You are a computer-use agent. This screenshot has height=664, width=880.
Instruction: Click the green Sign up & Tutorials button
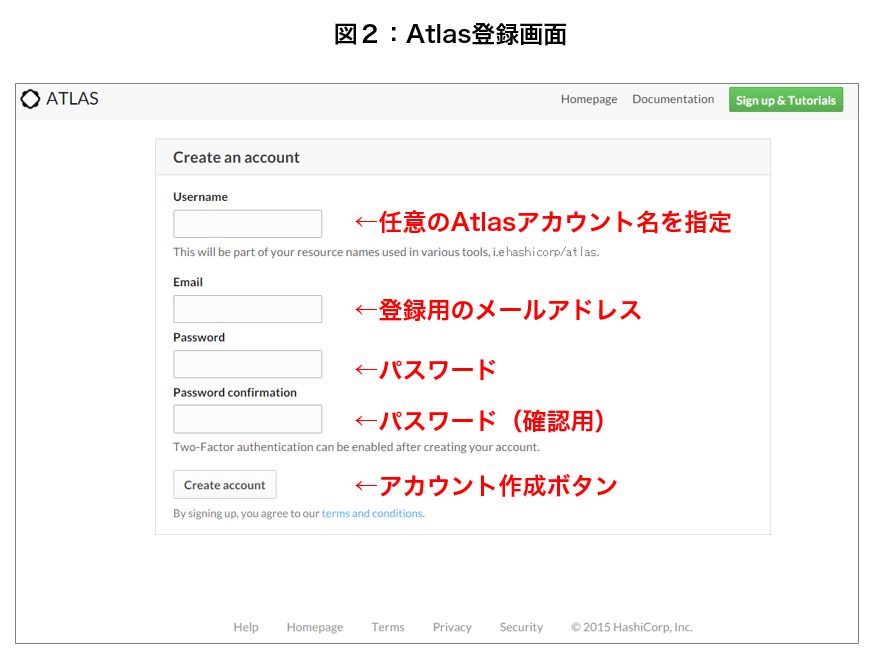(786, 99)
